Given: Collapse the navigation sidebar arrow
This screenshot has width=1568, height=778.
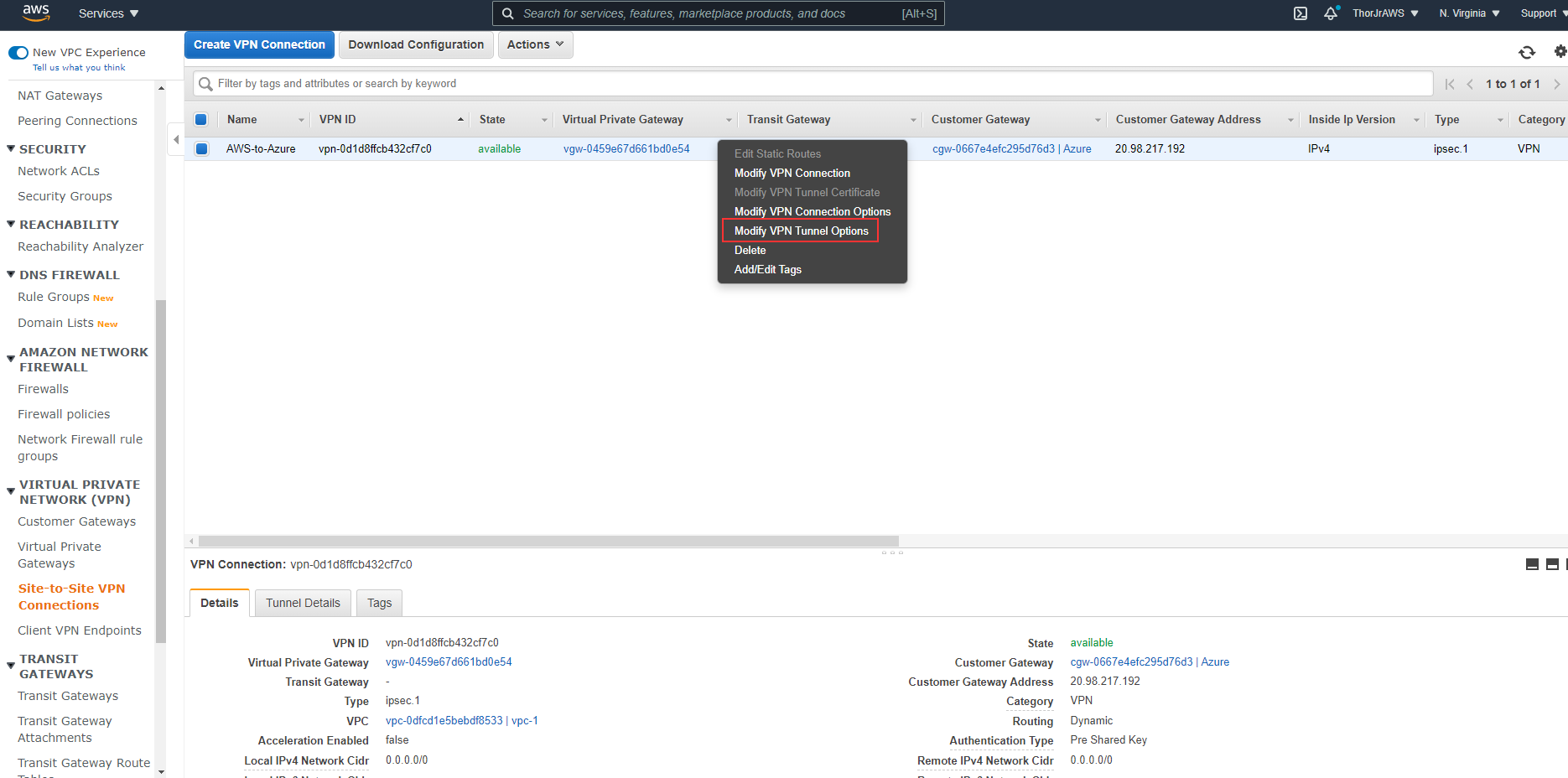Looking at the screenshot, I should [x=176, y=139].
